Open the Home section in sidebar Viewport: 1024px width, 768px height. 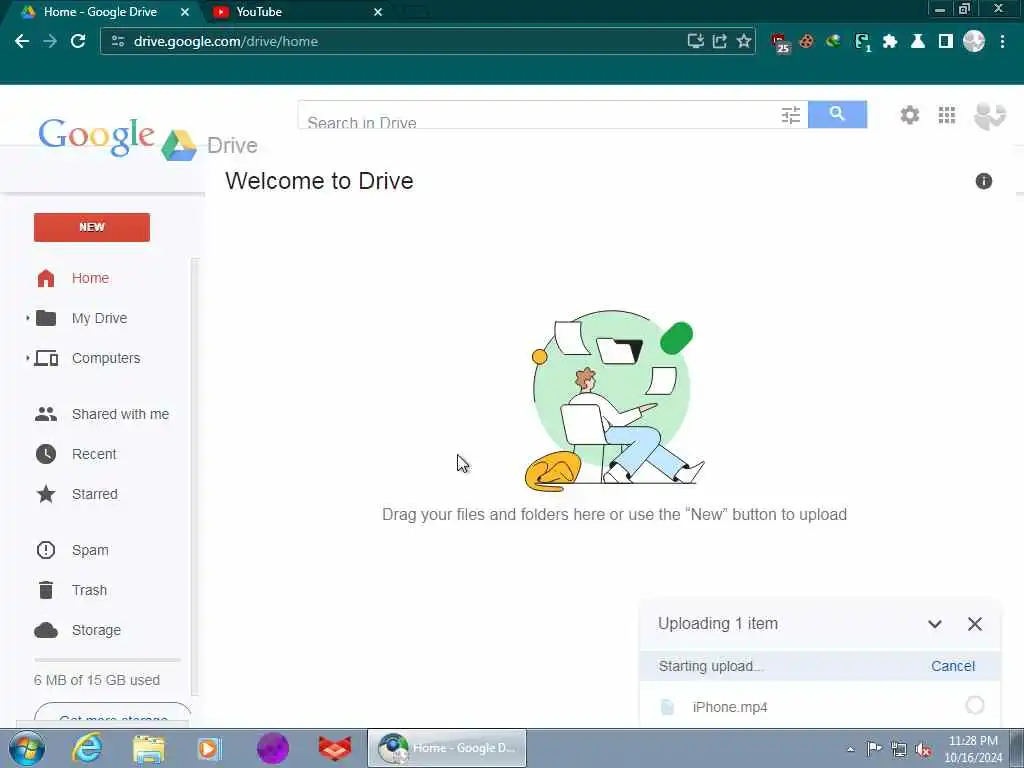click(90, 278)
